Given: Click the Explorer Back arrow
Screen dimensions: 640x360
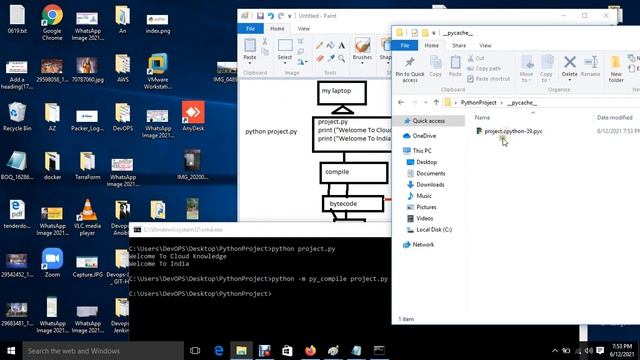Looking at the screenshot, I should tap(401, 102).
